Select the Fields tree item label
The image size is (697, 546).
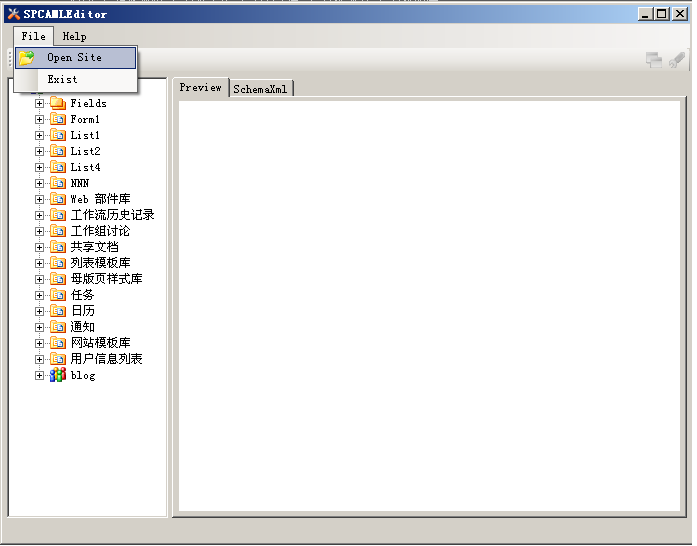point(88,103)
